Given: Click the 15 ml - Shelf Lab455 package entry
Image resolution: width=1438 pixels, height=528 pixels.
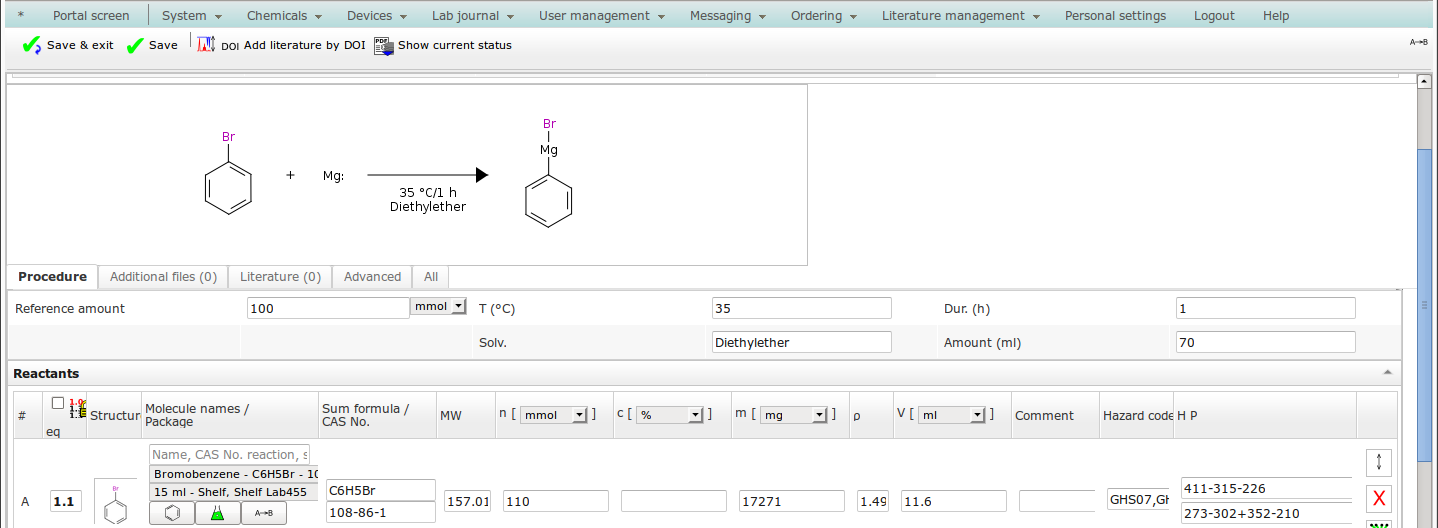Looking at the screenshot, I should click(x=235, y=492).
